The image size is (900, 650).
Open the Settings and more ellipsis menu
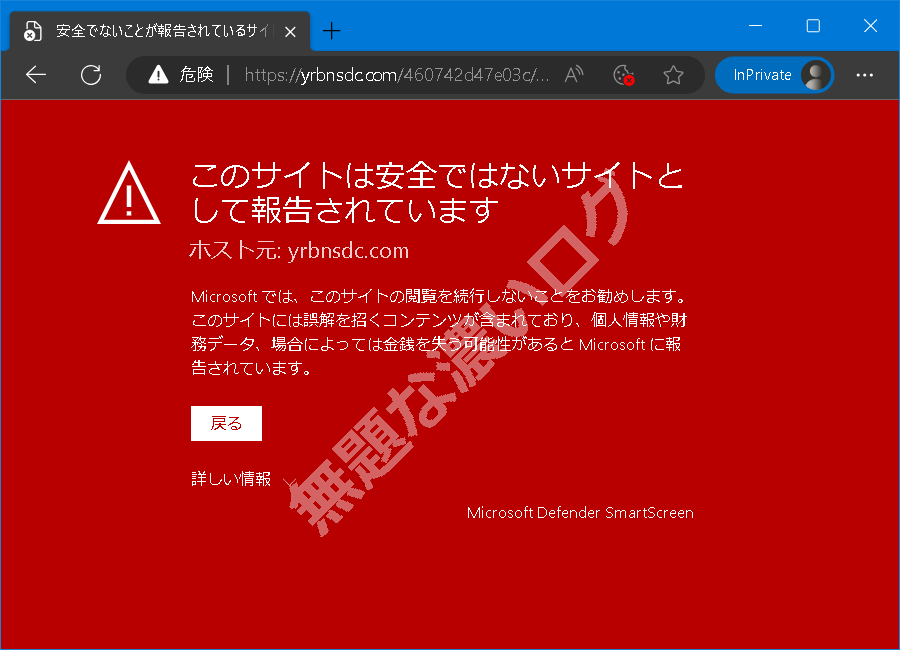[x=864, y=75]
